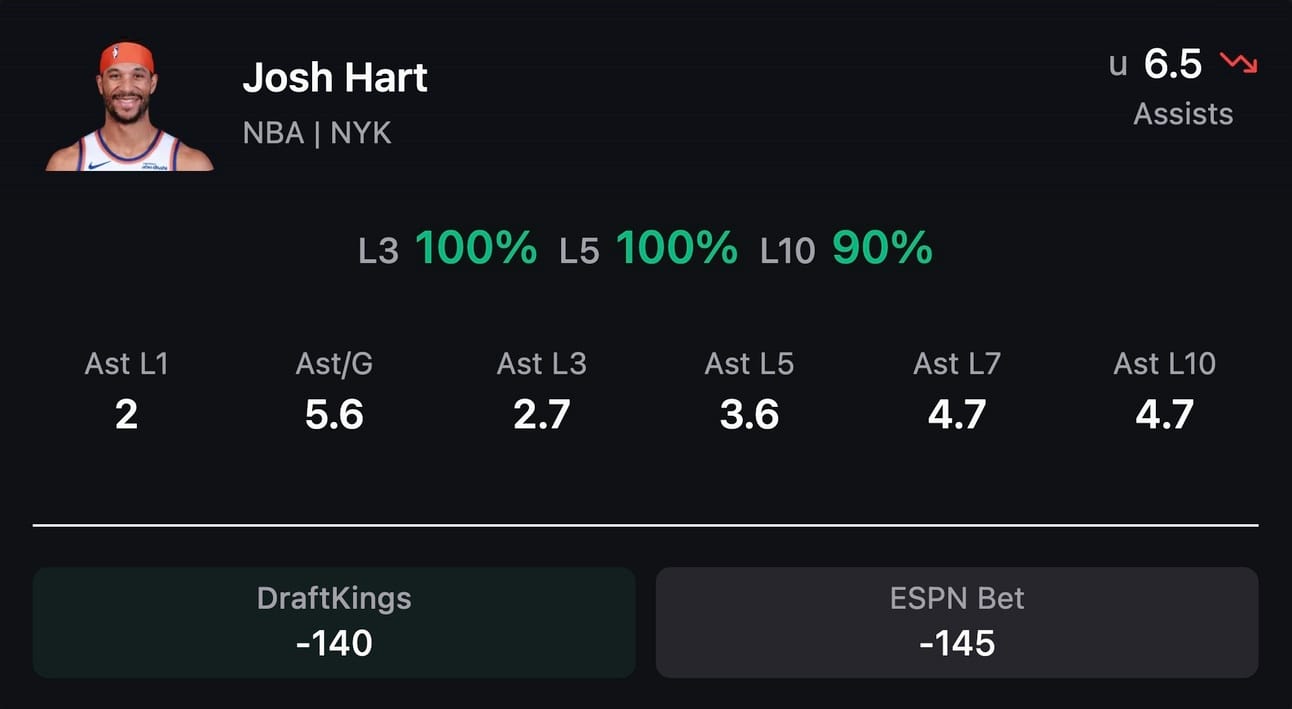This screenshot has height=709, width=1292.
Task: Select the DraftKings -140 odds button
Action: click(334, 622)
